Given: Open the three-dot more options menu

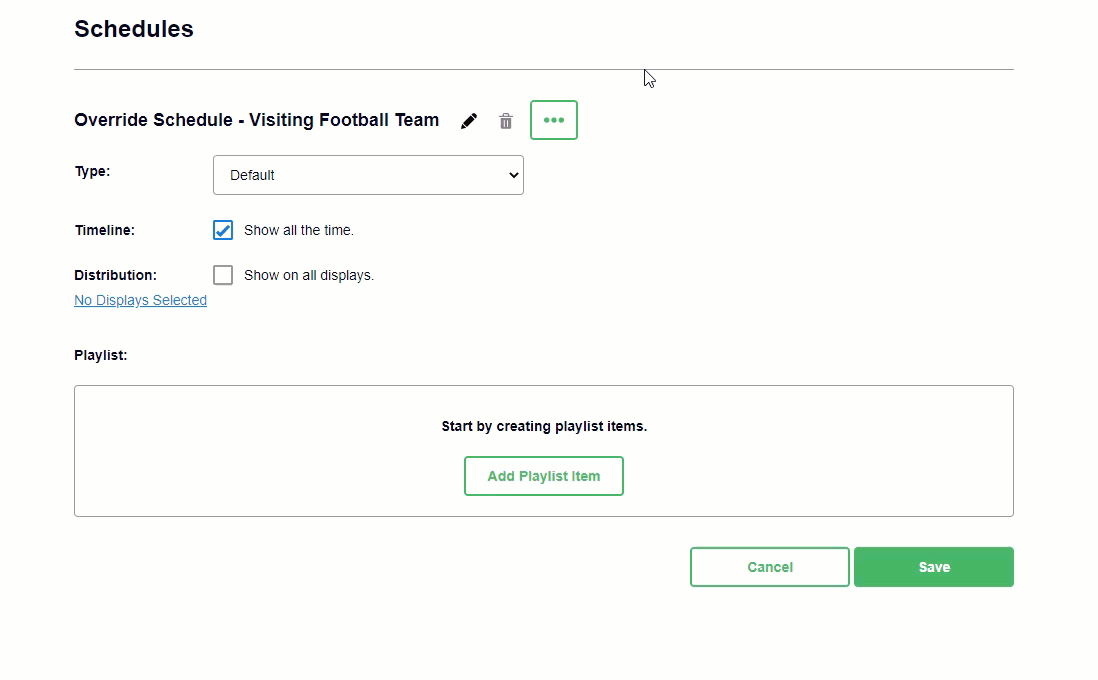Looking at the screenshot, I should (554, 120).
